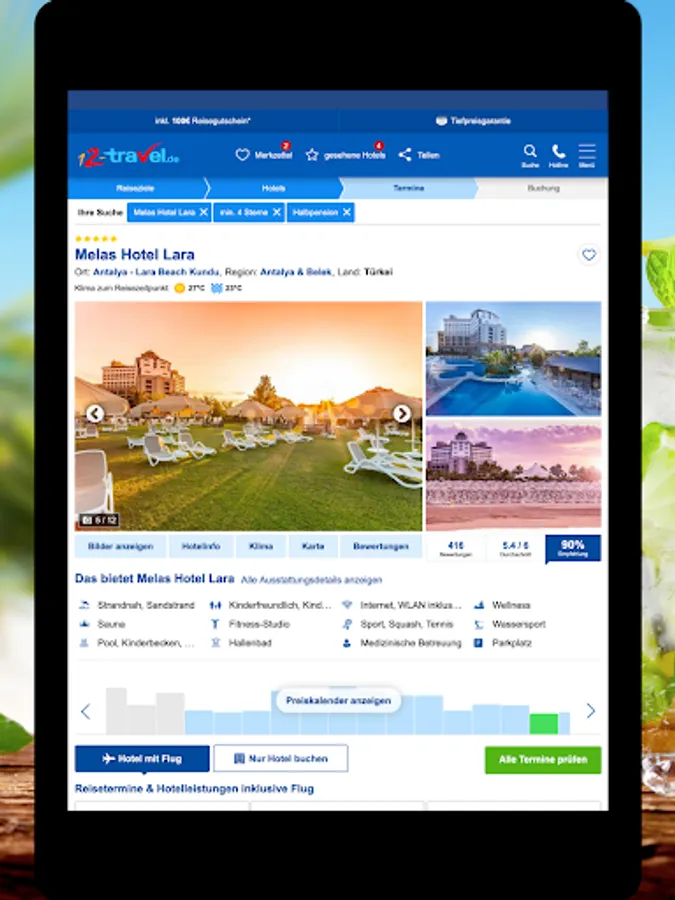Select Hotel mit Flug option
Image resolution: width=675 pixels, height=900 pixels.
point(142,759)
